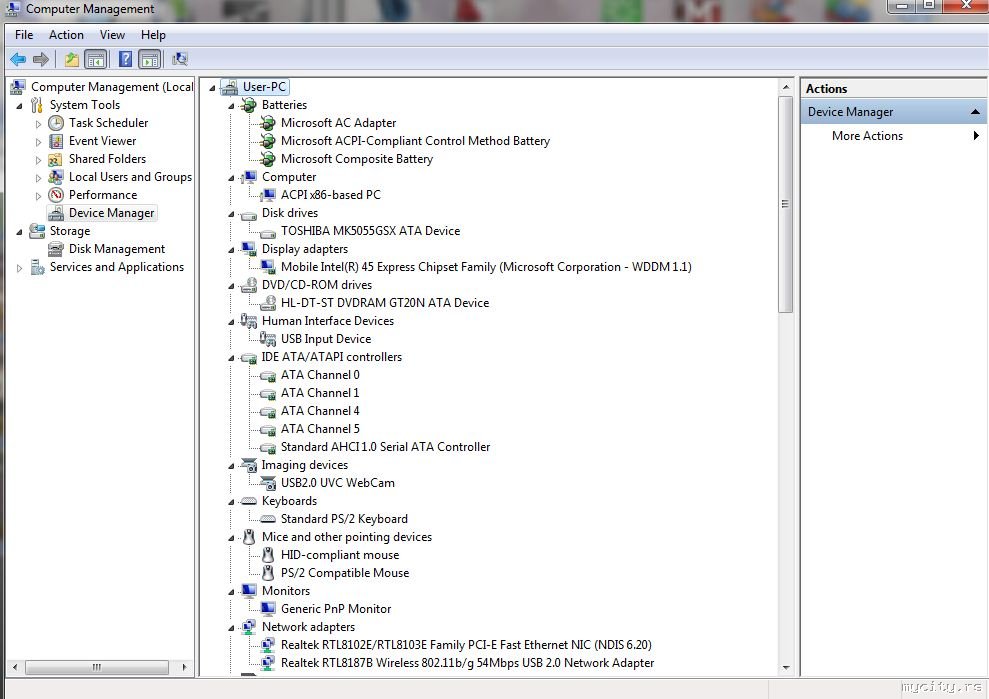Click the blue Help question mark icon
The width and height of the screenshot is (989, 699).
[x=126, y=59]
